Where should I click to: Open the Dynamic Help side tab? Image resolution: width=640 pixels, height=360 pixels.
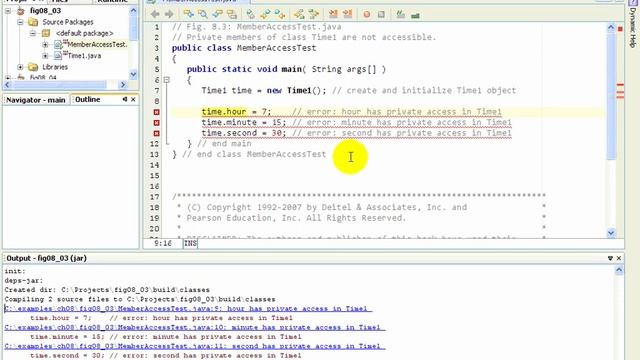tap(633, 27)
